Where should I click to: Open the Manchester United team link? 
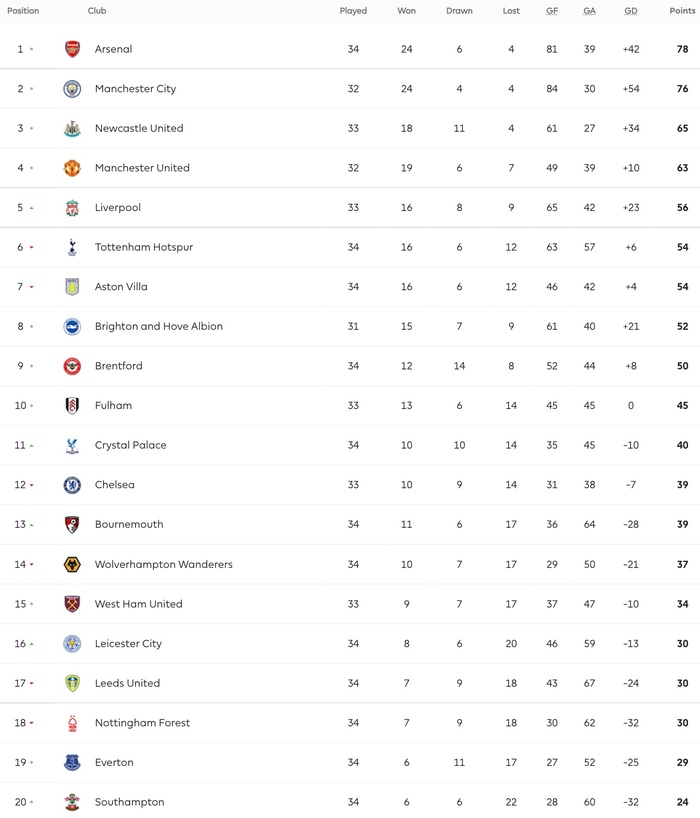pos(142,168)
